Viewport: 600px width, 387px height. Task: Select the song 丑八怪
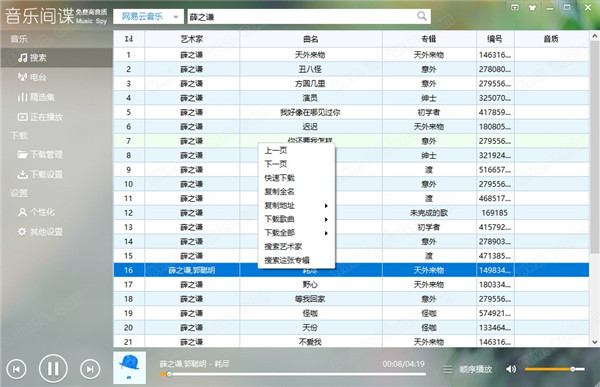click(310, 69)
